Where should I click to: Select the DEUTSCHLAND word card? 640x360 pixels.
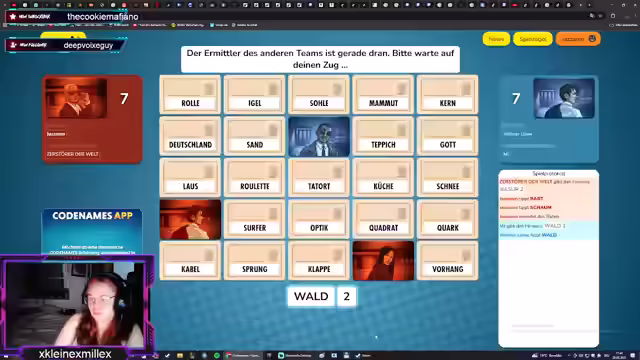click(190, 136)
